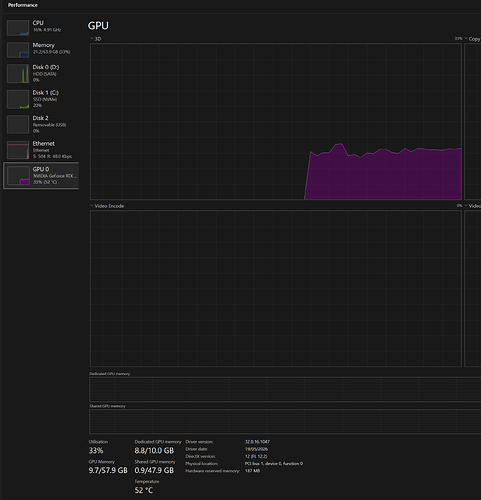Select the CPU item in the sidebar
The width and height of the screenshot is (481, 500).
41,27
